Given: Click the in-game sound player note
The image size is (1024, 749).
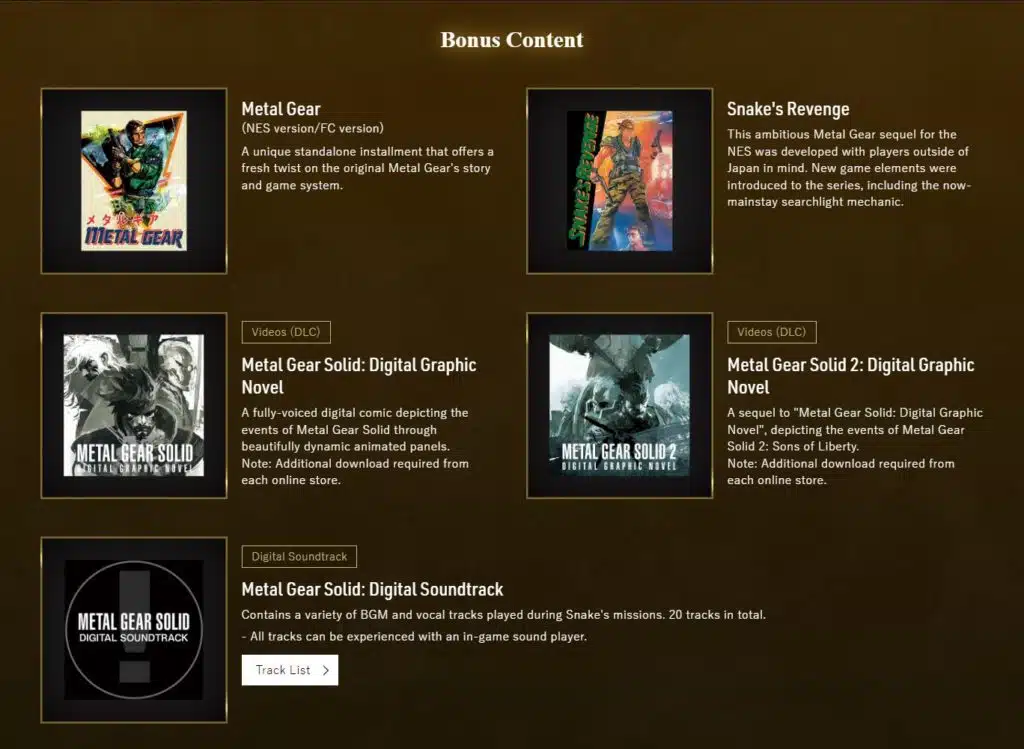Looking at the screenshot, I should click(414, 636).
